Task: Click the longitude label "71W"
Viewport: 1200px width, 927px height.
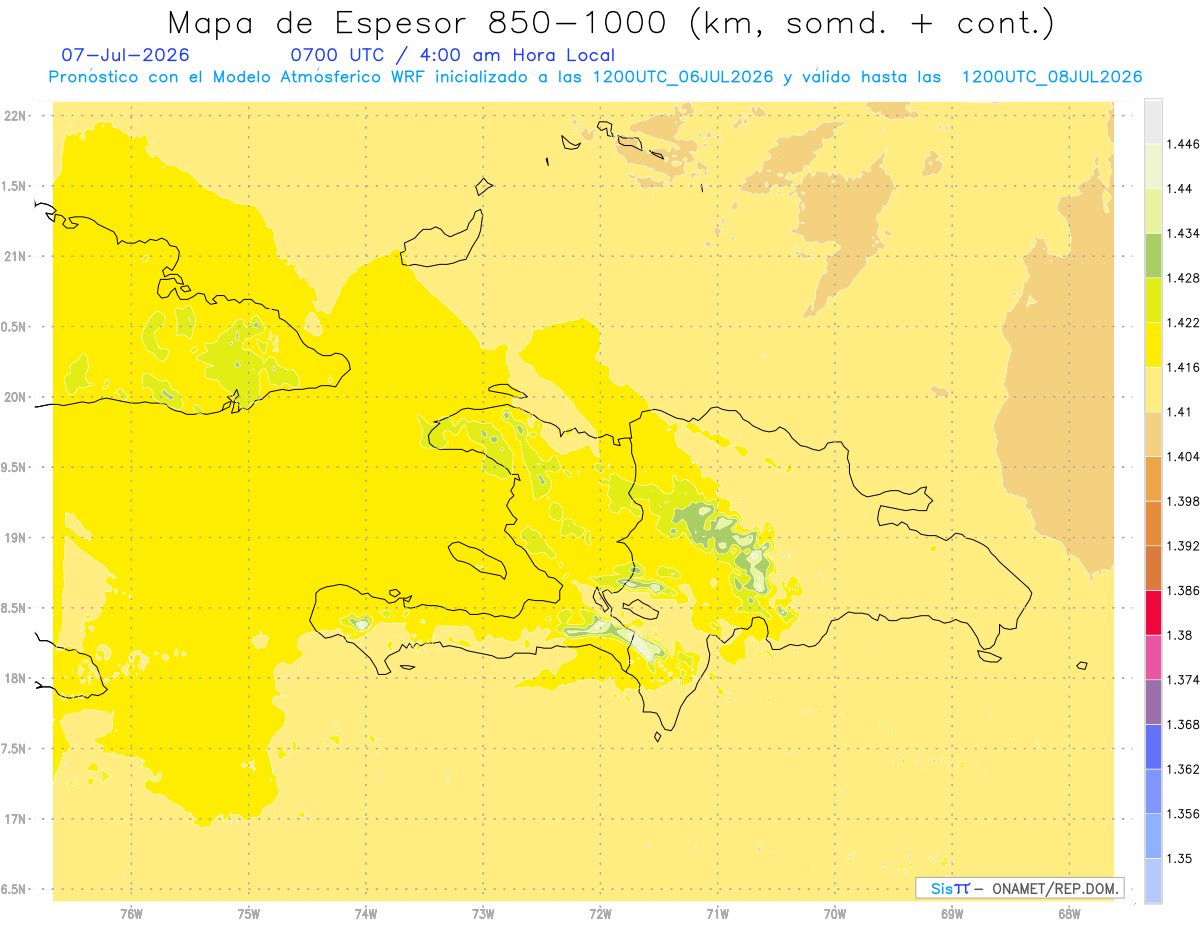Action: [717, 914]
